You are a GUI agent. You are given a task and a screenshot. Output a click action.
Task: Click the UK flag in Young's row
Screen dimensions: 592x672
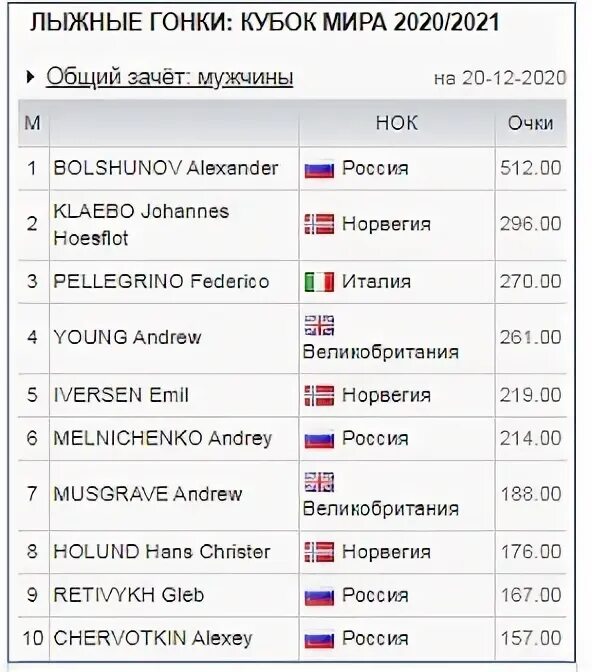pyautogui.click(x=319, y=325)
